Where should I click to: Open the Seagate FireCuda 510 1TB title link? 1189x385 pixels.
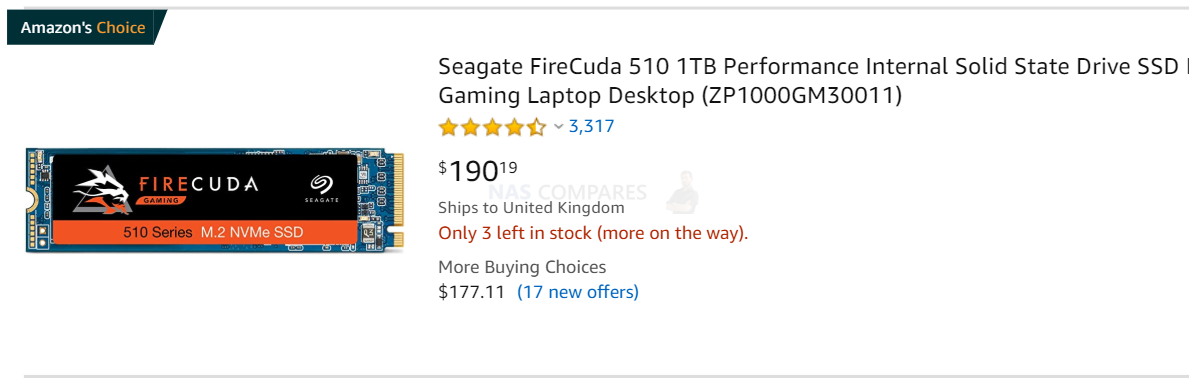(814, 81)
